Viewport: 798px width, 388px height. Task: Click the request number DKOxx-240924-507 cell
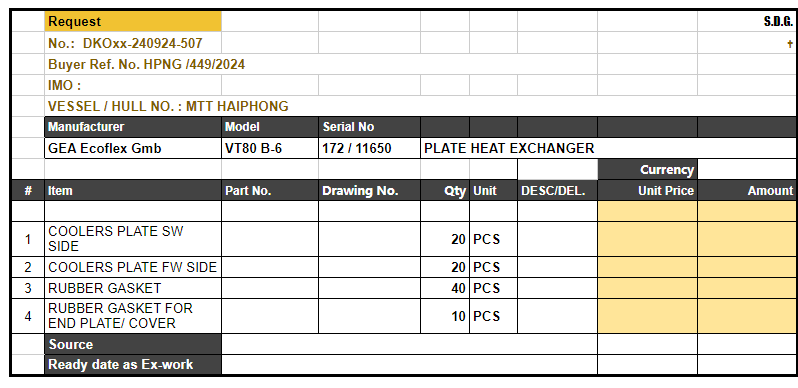[133, 43]
